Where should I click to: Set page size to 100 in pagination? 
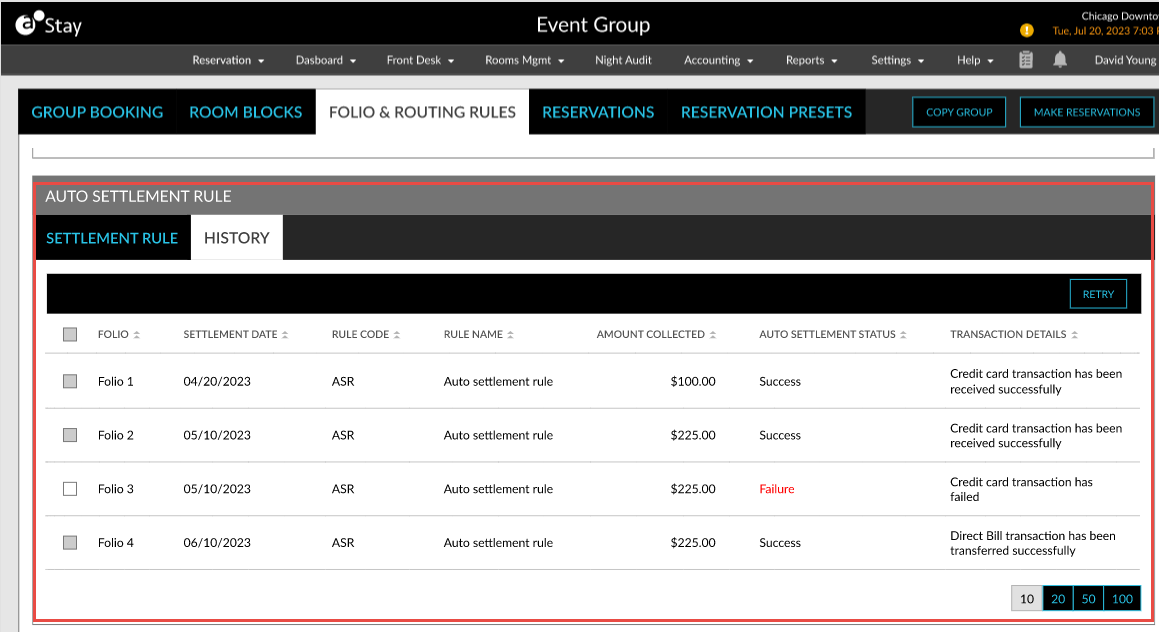pyautogui.click(x=1122, y=598)
